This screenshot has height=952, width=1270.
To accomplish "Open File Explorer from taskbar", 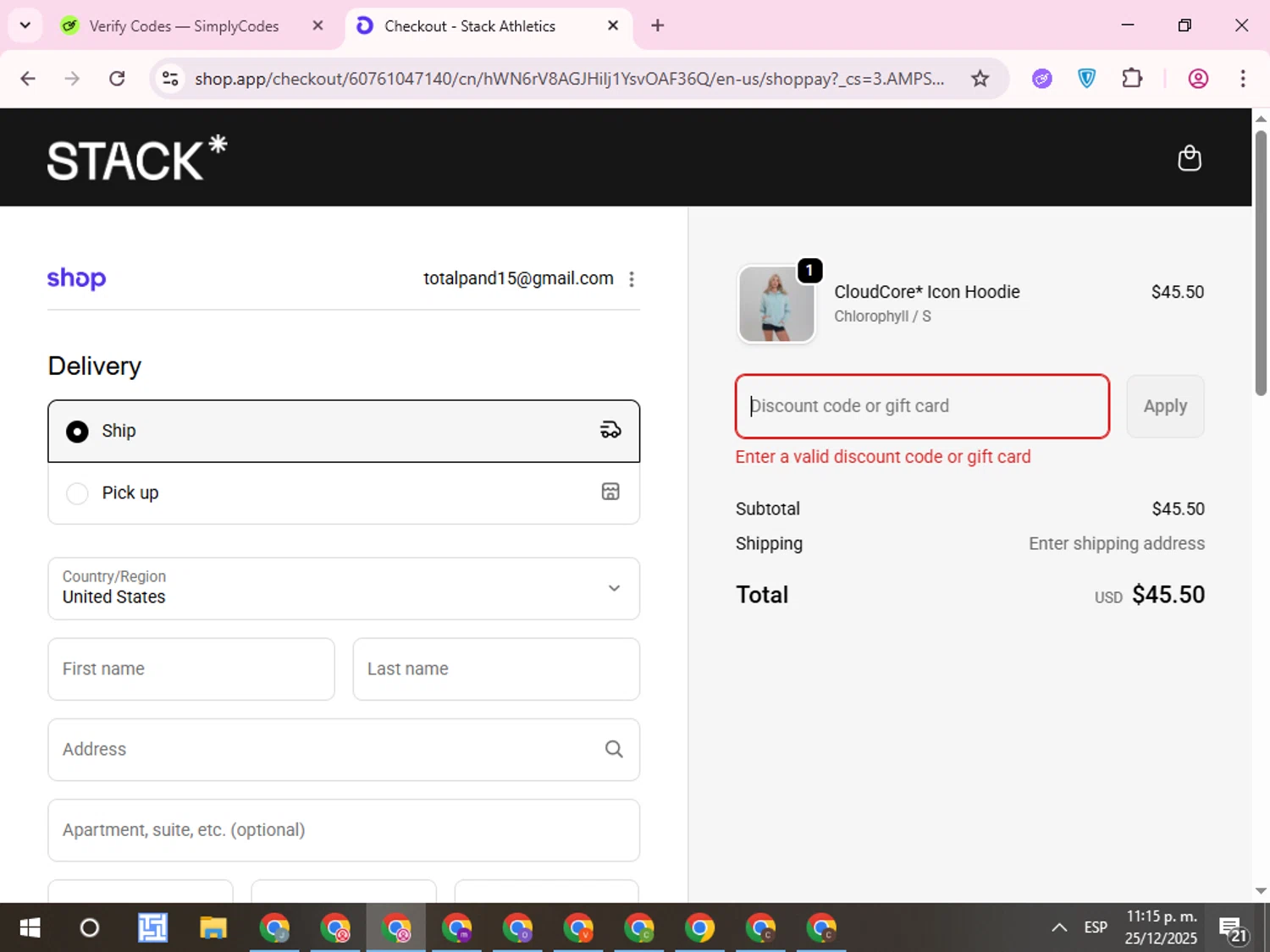I will pos(213,928).
